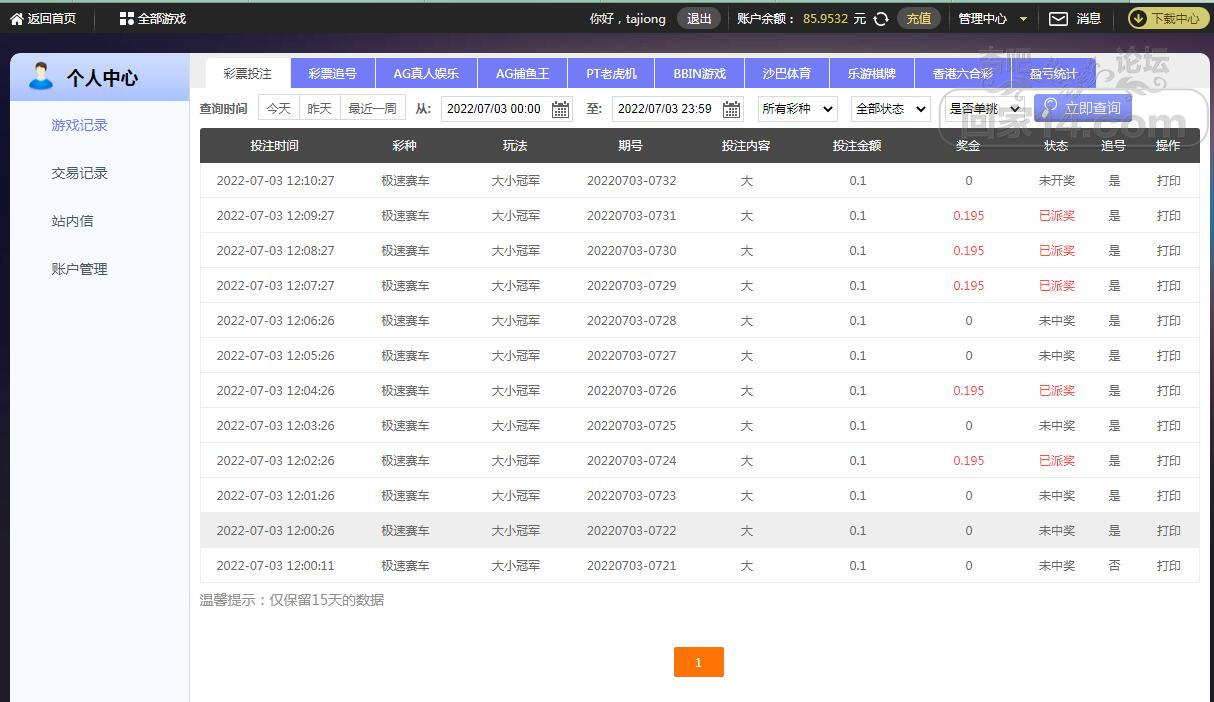
Task: Click the 下载中心 download icon
Action: [1139, 18]
